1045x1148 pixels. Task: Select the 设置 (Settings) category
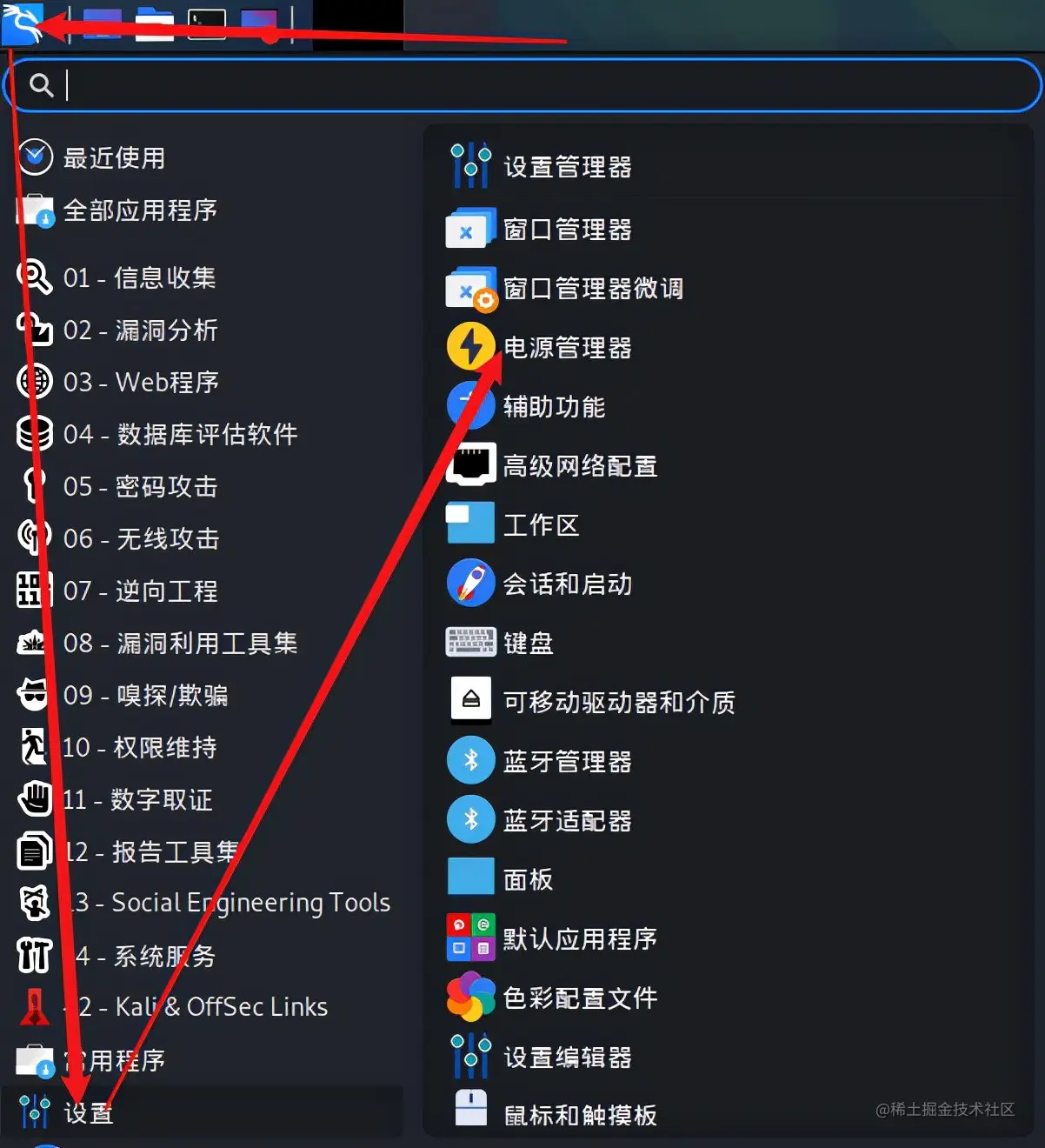[202, 1111]
